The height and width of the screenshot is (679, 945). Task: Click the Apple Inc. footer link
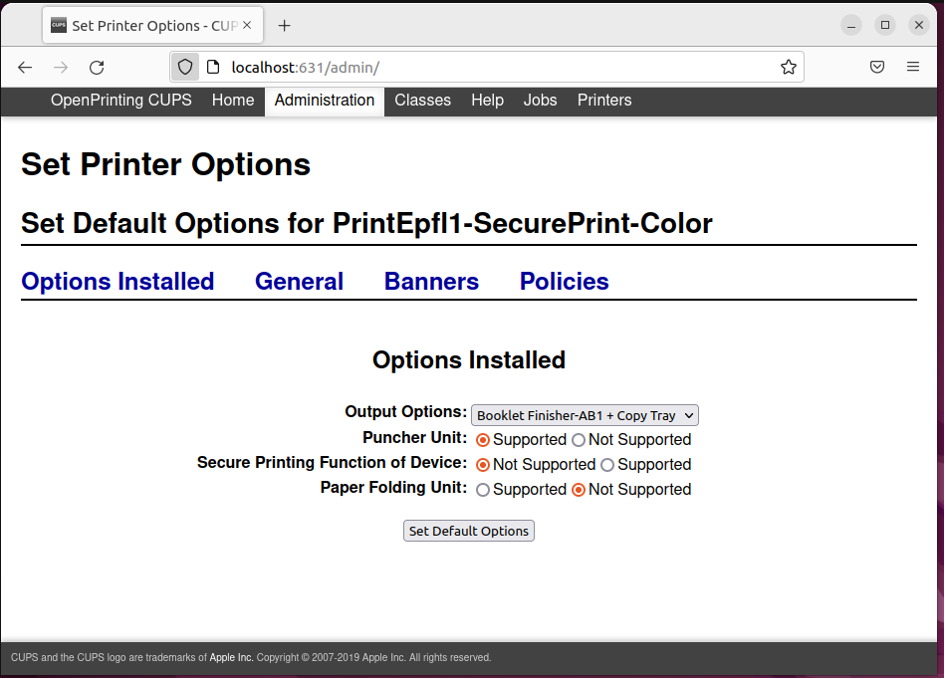(231, 658)
